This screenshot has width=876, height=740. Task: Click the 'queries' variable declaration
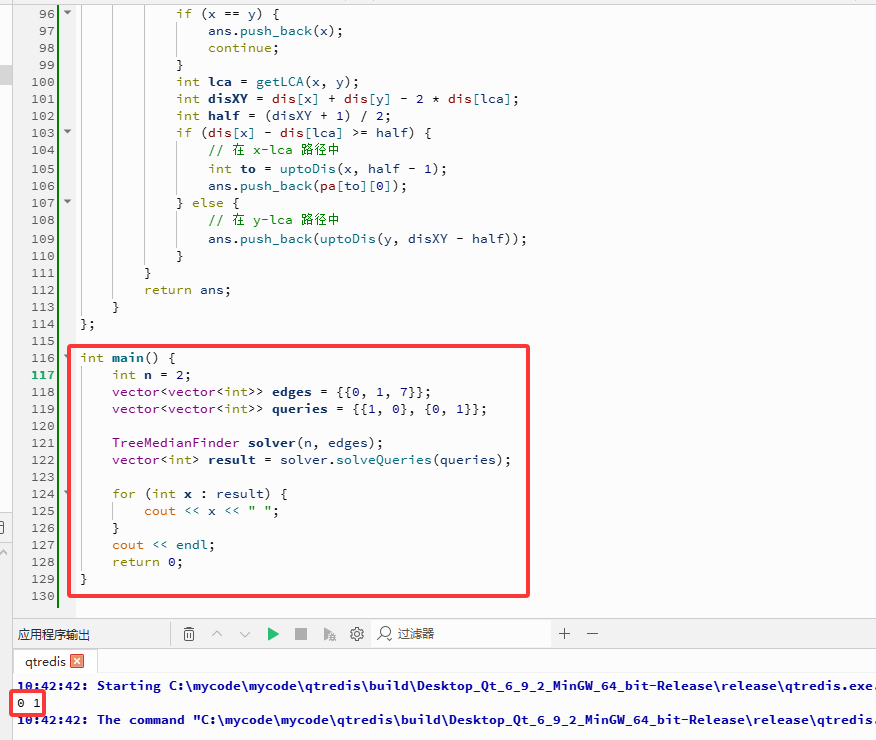(x=299, y=409)
